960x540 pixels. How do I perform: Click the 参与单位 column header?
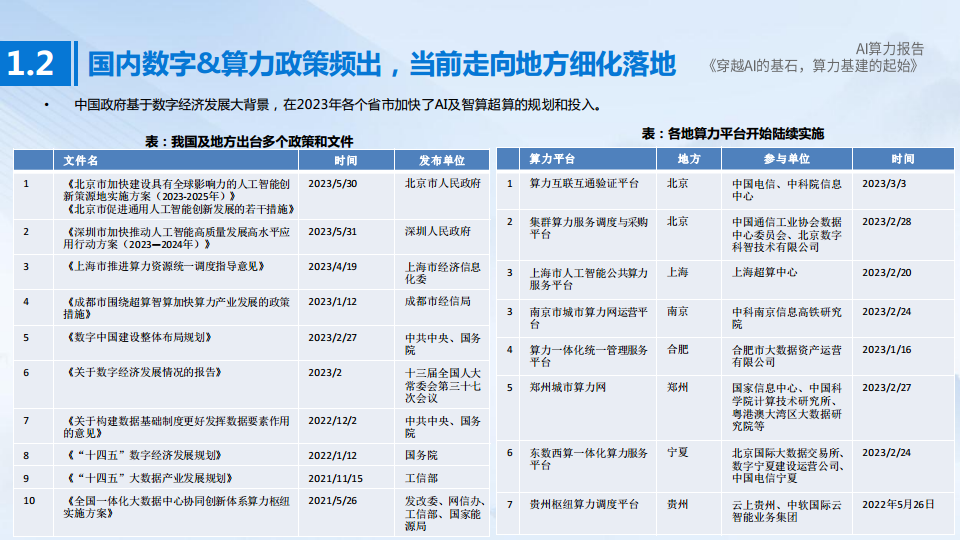pyautogui.click(x=787, y=159)
